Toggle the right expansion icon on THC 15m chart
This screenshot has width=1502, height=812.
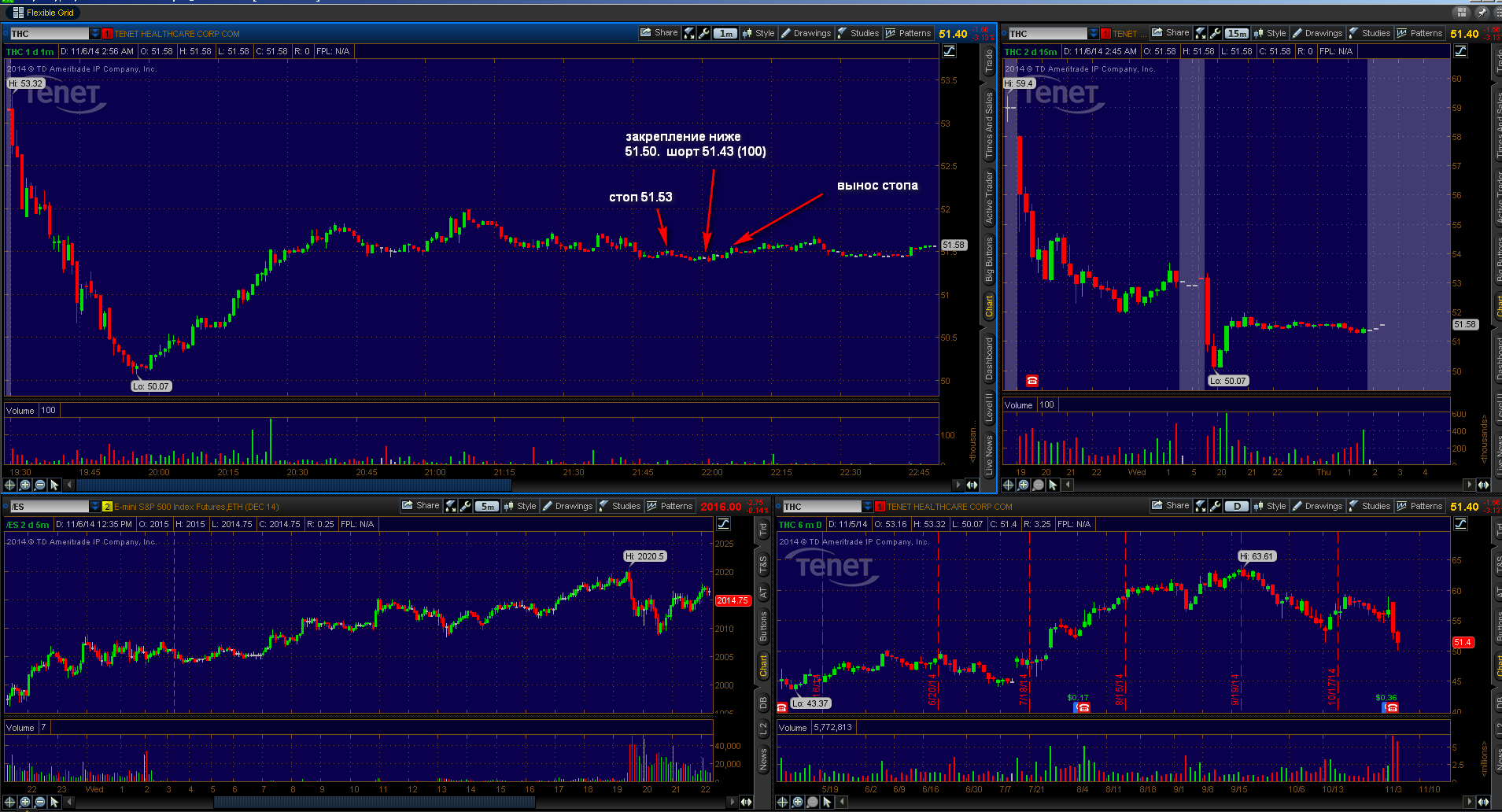[1461, 51]
